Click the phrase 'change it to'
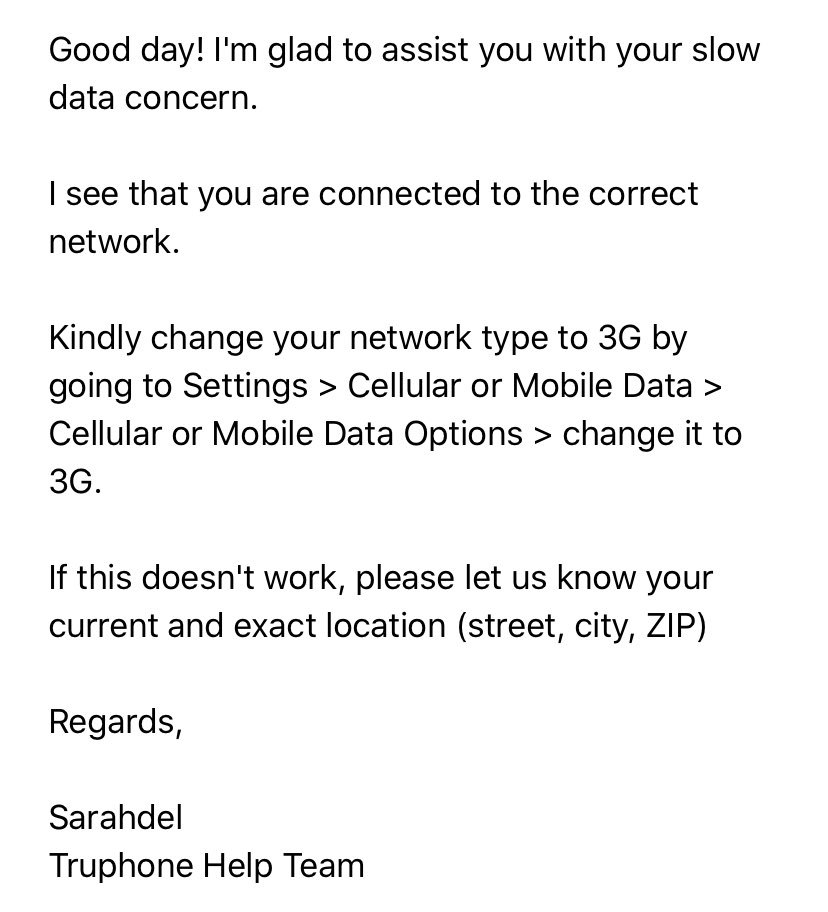The image size is (828, 912). 652,434
